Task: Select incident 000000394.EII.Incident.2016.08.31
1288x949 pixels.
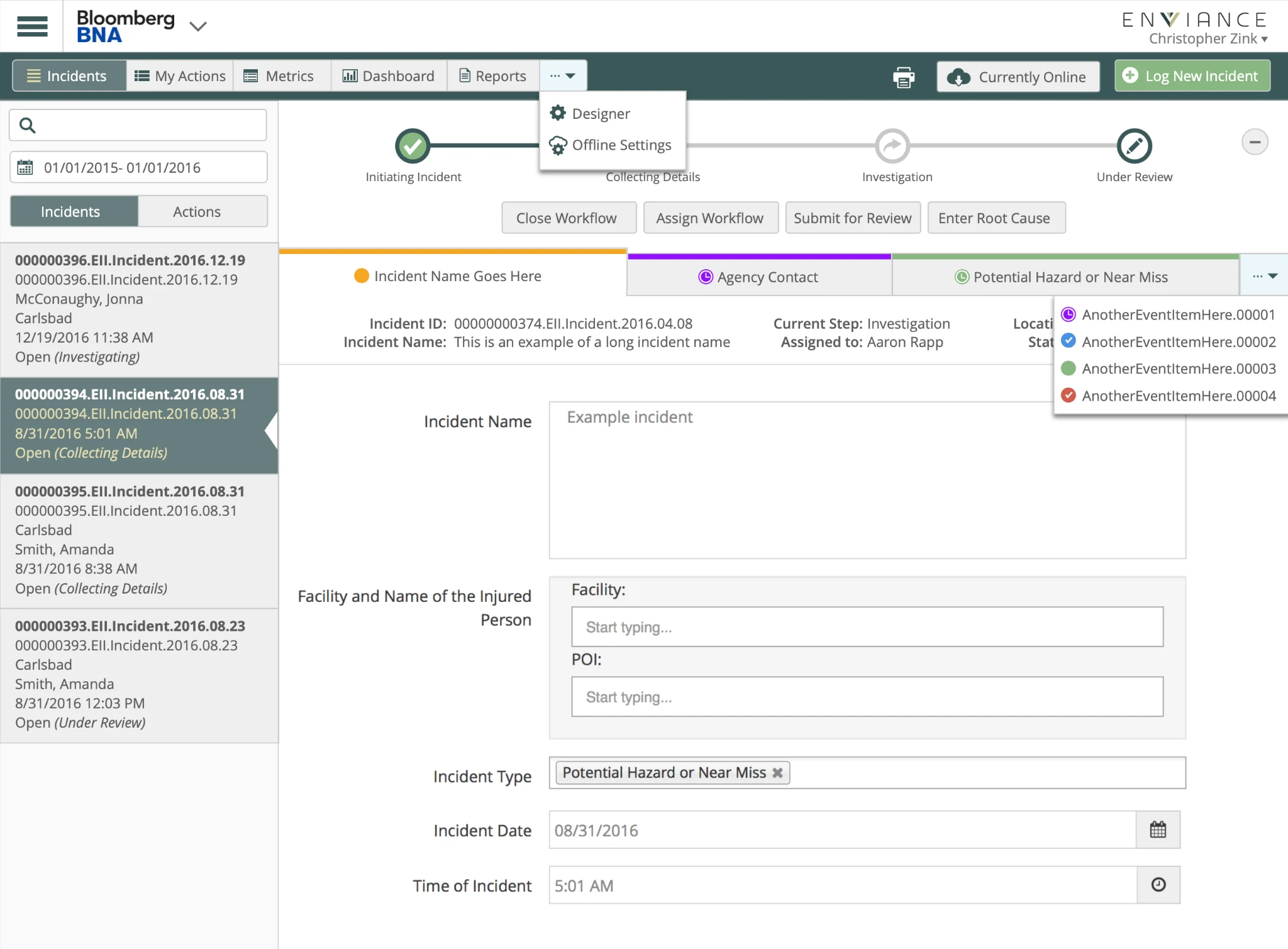Action: tap(139, 425)
